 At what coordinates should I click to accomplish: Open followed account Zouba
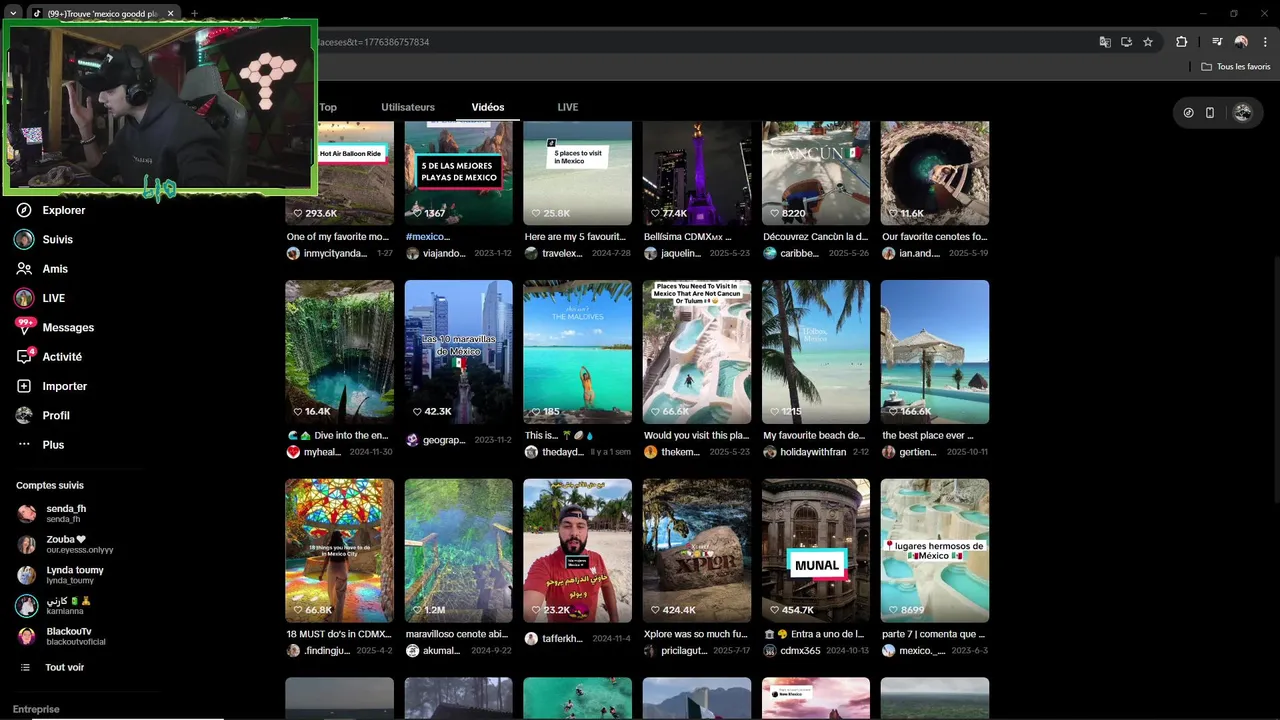tap(65, 544)
